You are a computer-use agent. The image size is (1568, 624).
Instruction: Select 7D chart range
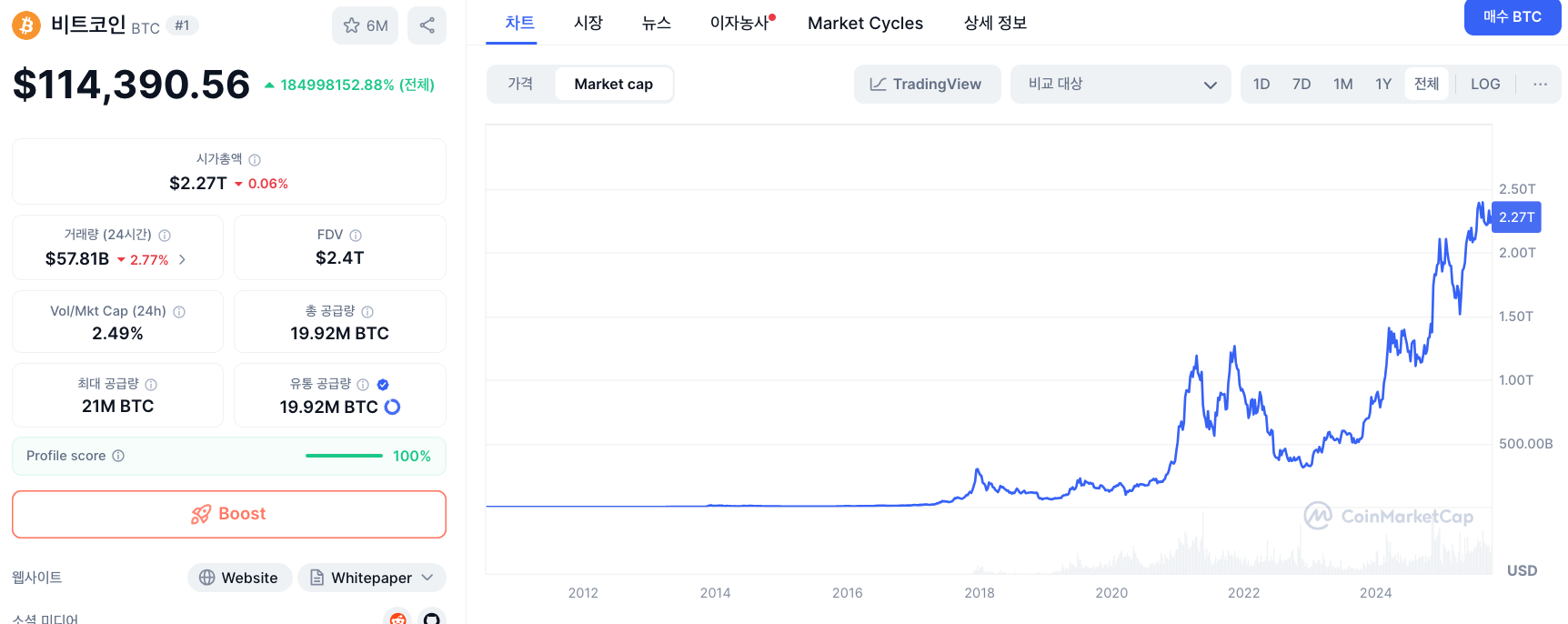point(1302,84)
